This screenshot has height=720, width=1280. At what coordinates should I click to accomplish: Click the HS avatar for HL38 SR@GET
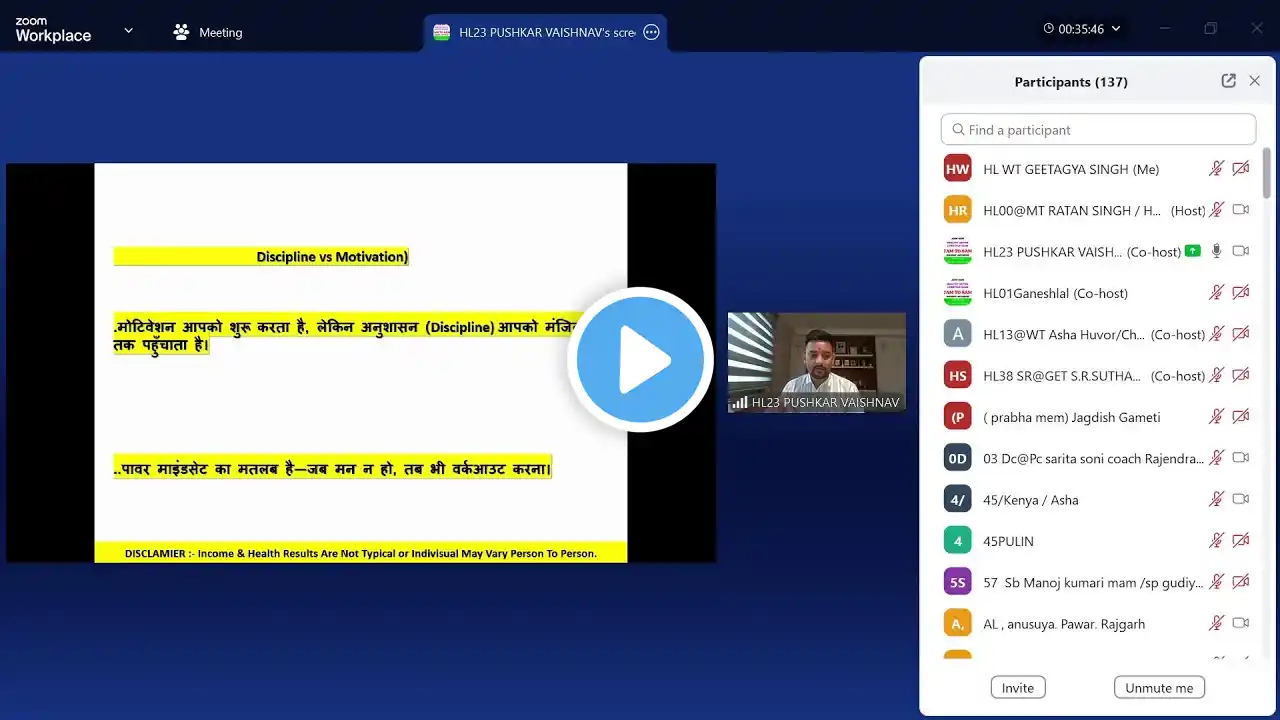(957, 375)
